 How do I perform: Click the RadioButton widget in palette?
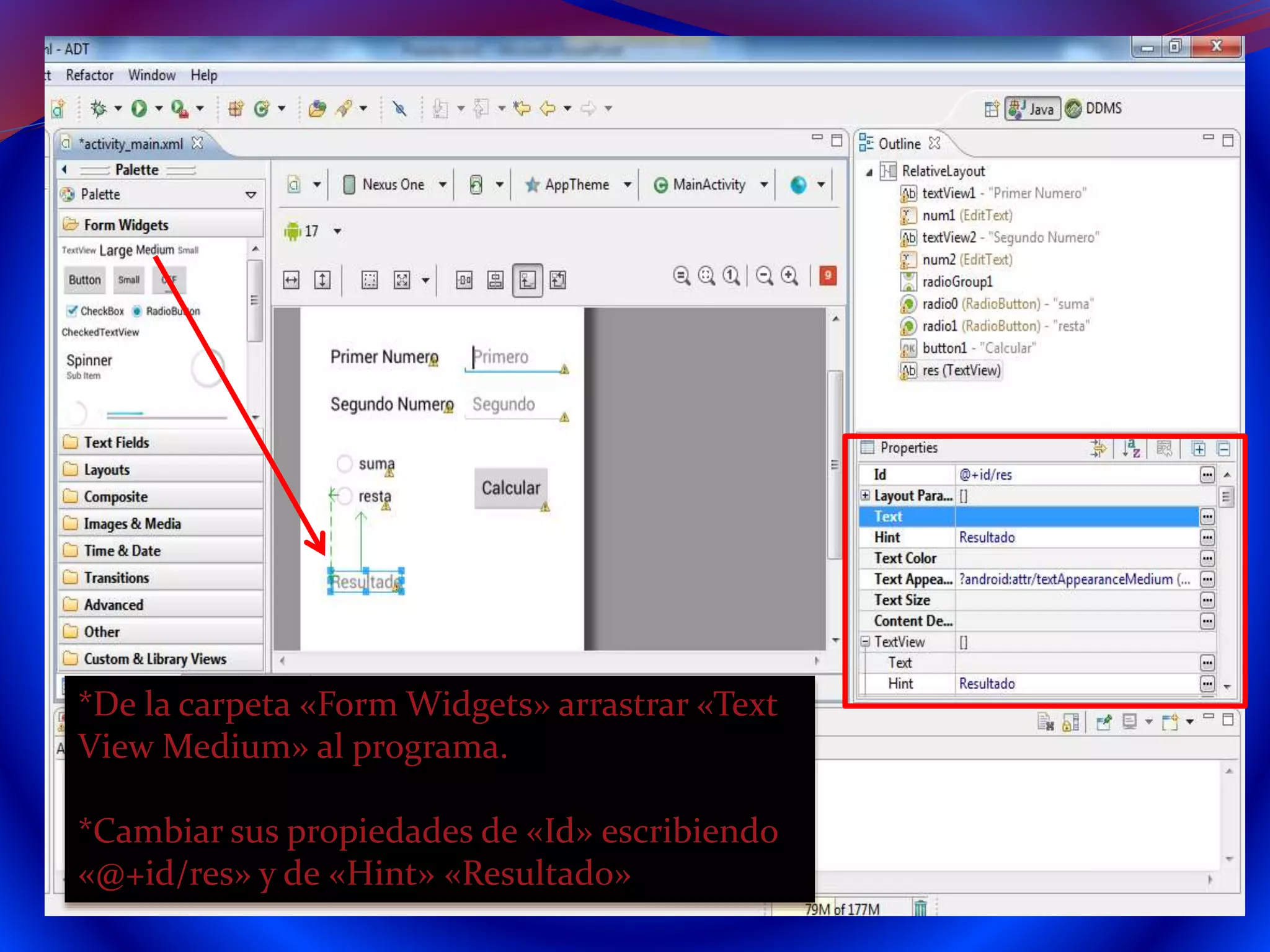click(x=166, y=311)
